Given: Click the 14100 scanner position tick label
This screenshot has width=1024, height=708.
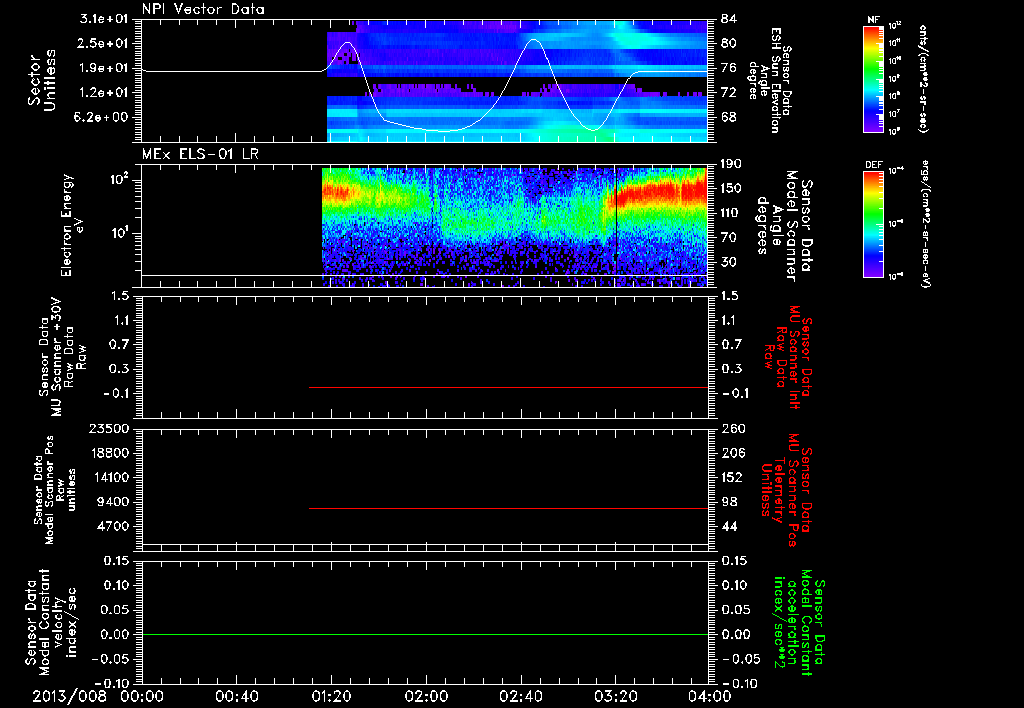Looking at the screenshot, I should coord(108,477).
